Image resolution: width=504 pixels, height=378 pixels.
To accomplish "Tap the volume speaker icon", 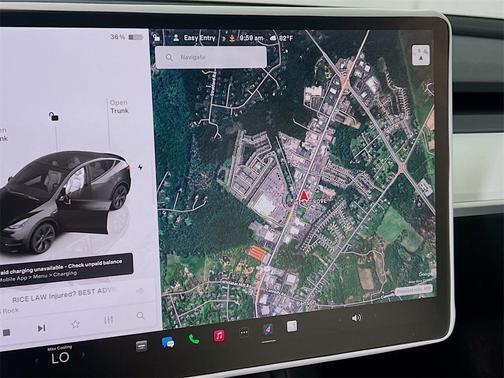I will (356, 318).
